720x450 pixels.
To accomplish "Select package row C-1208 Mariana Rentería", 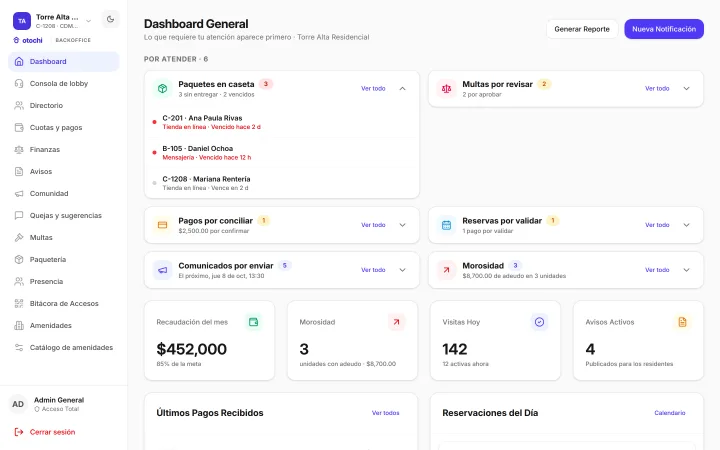I will 281,183.
